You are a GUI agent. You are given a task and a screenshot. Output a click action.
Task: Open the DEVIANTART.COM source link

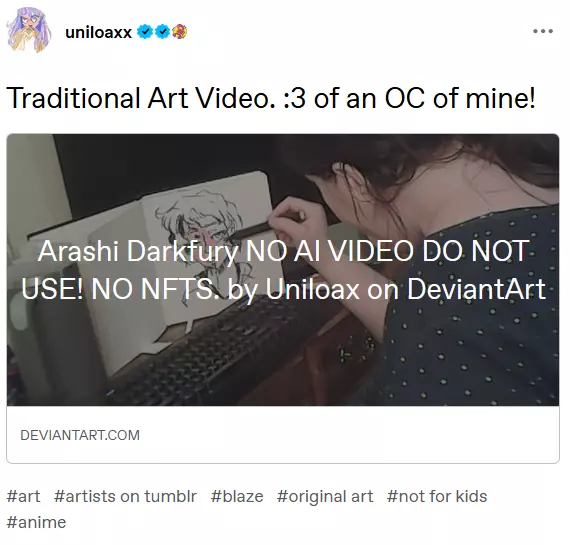click(80, 435)
